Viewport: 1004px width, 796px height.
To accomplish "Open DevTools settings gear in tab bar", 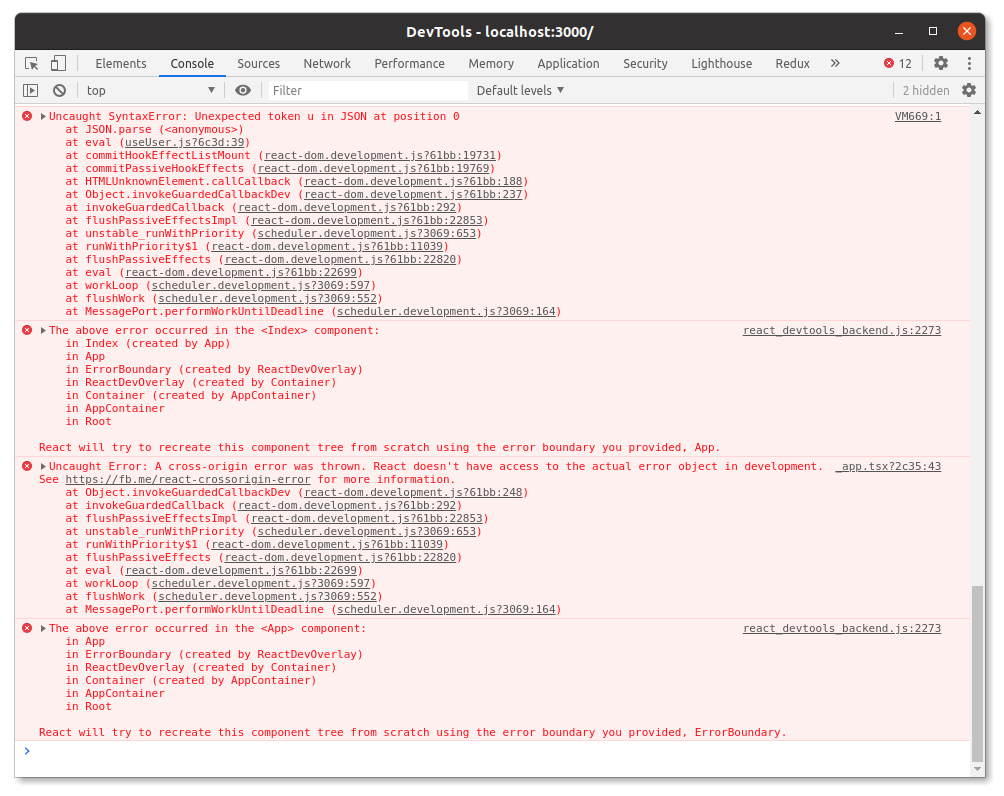I will 941,63.
